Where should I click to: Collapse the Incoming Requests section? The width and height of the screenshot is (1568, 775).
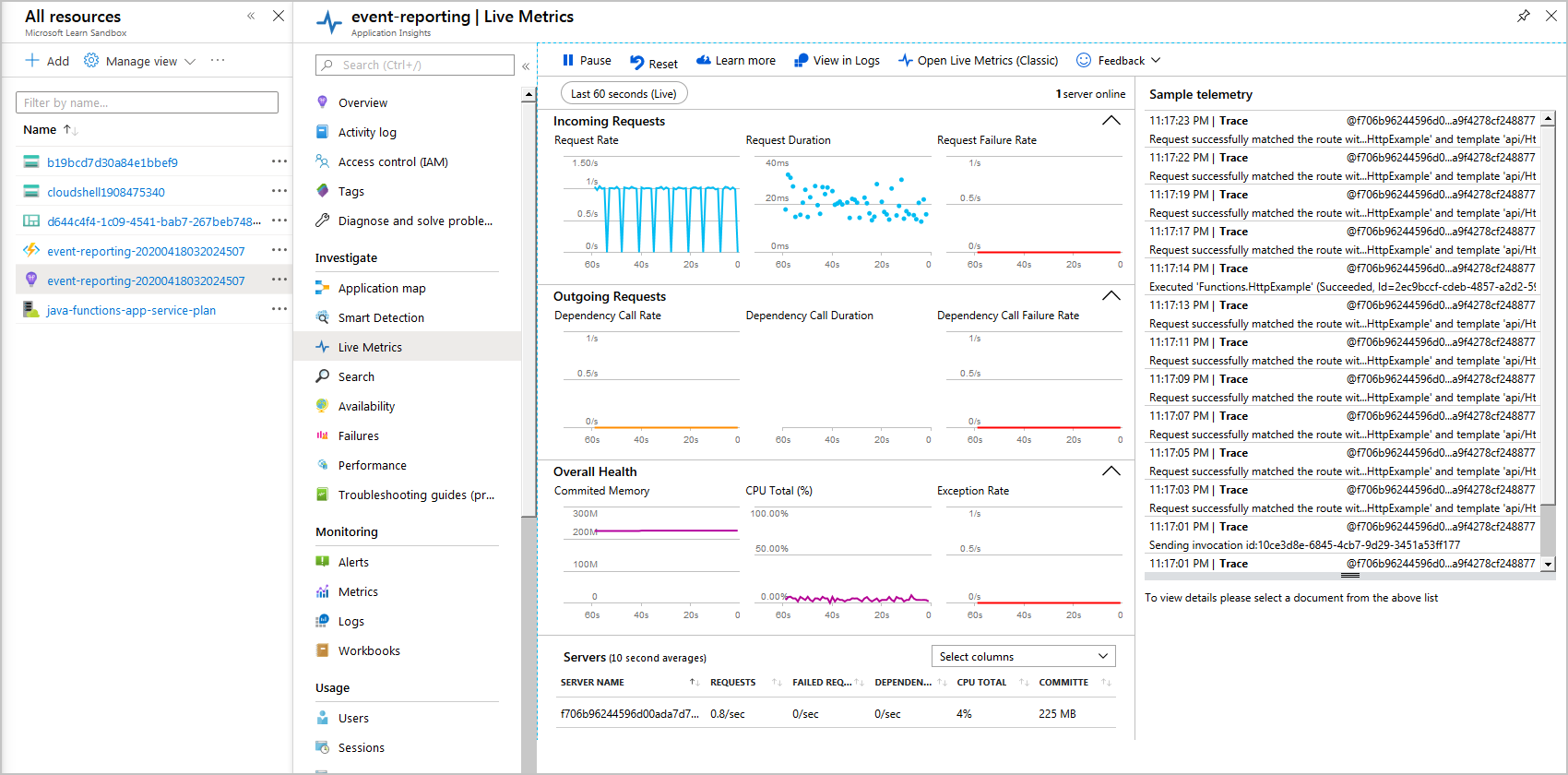[x=1111, y=121]
